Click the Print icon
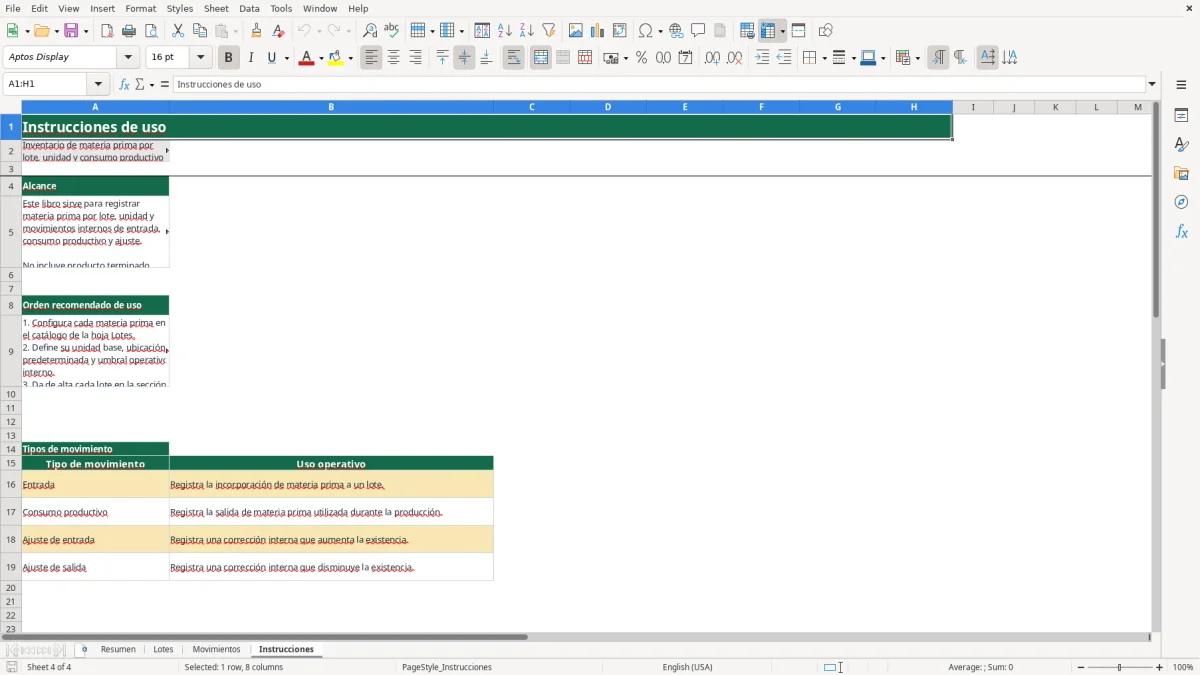This screenshot has width=1200, height=675. (x=129, y=31)
